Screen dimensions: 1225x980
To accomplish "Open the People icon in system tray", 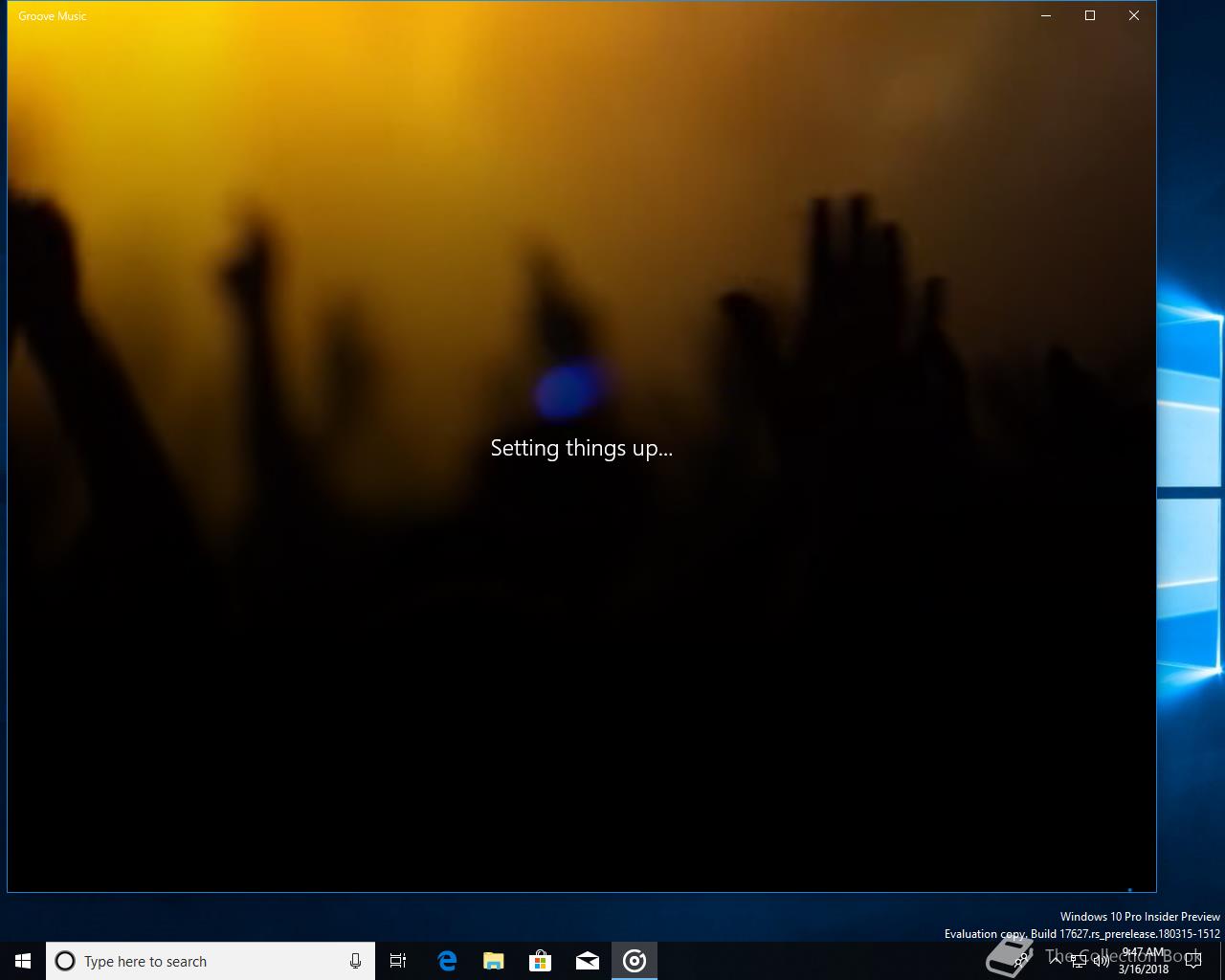I will click(1022, 960).
